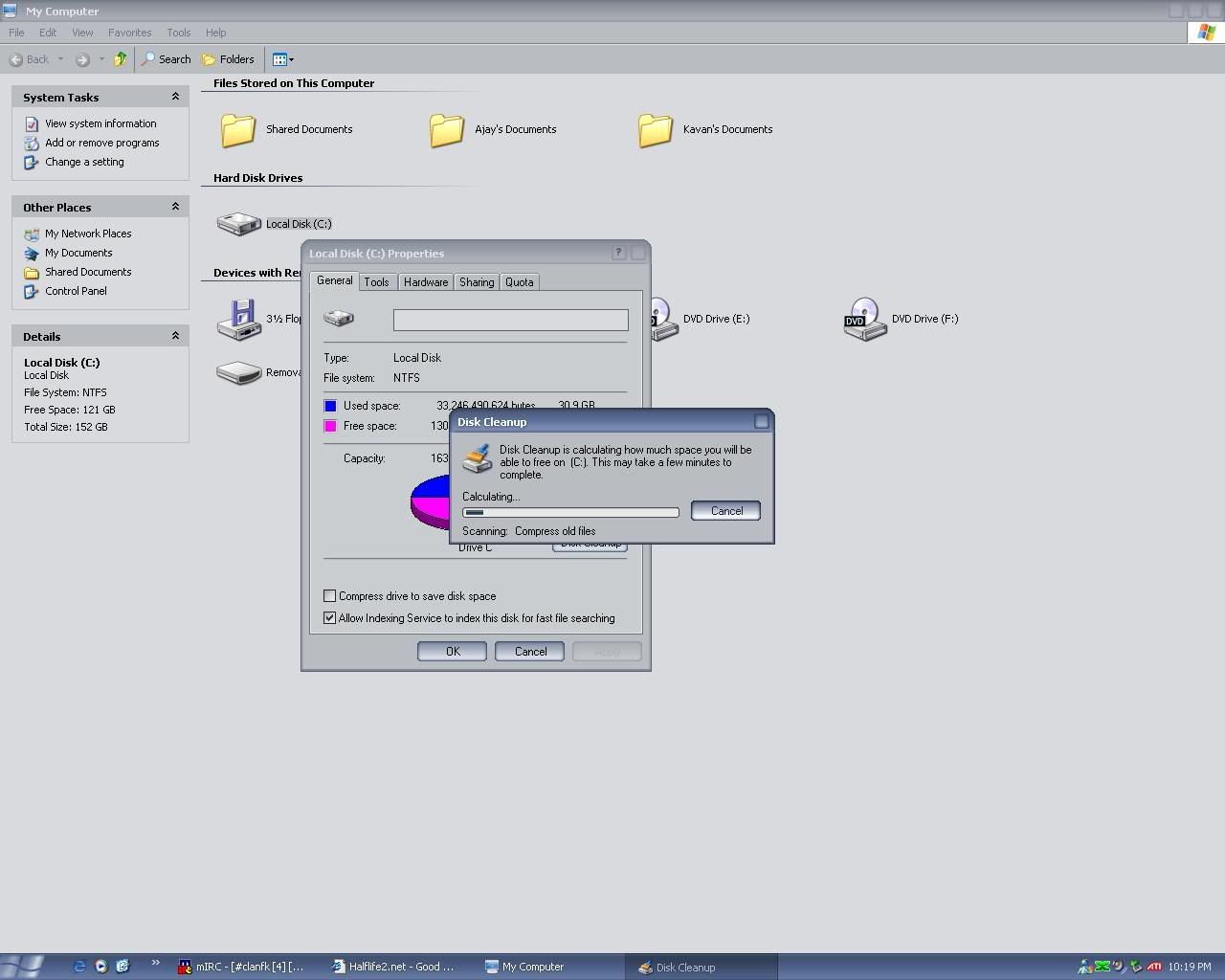1225x980 pixels.
Task: Open My Network Places link
Action: 88,234
